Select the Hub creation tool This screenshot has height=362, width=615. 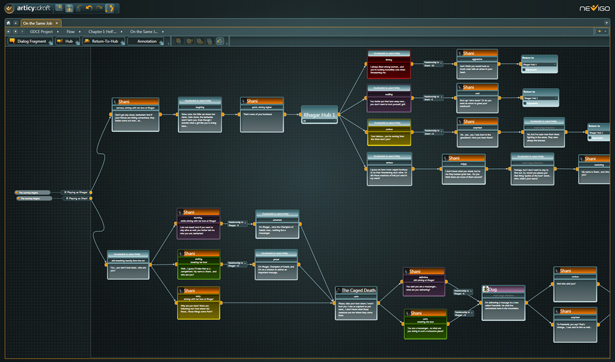(67, 41)
